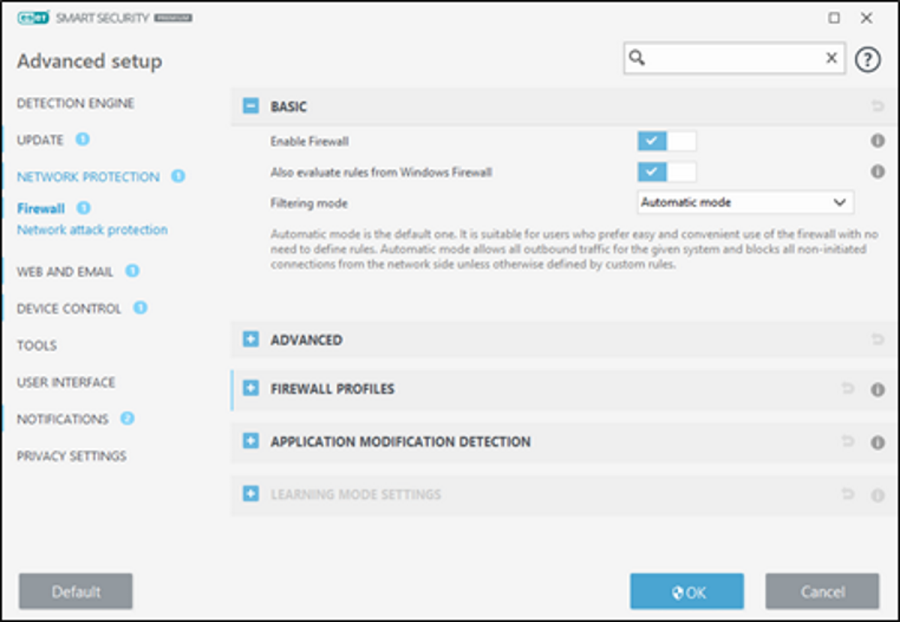This screenshot has height=622, width=900.
Task: Toggle the Enable Firewall switch
Action: 666,142
